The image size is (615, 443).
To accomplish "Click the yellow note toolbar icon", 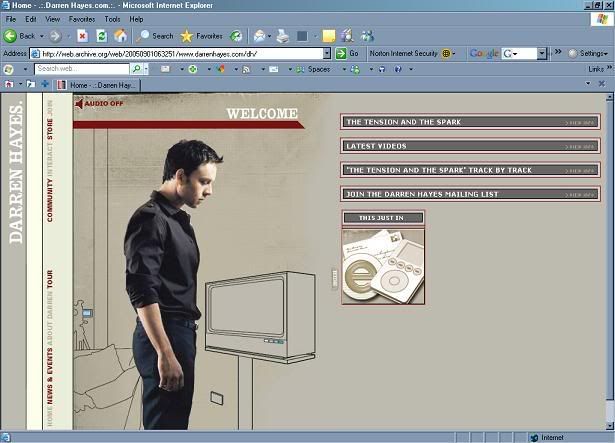I will click(329, 36).
